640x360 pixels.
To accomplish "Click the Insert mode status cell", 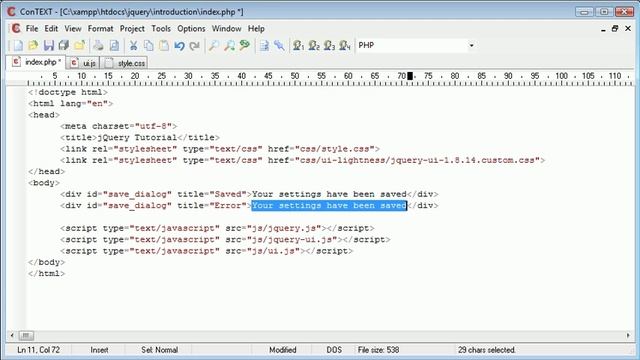I will coord(99,350).
